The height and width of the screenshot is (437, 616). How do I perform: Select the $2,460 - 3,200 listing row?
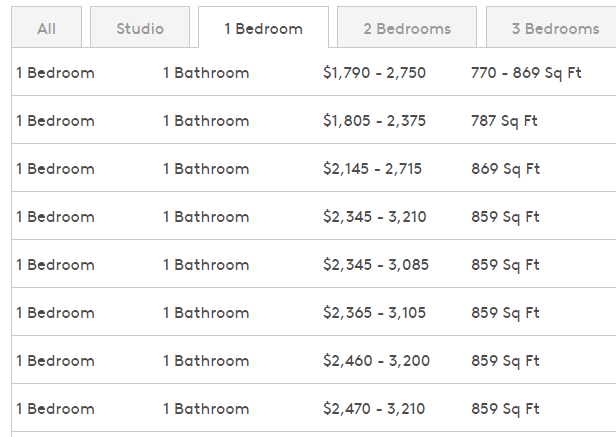pyautogui.click(x=314, y=360)
